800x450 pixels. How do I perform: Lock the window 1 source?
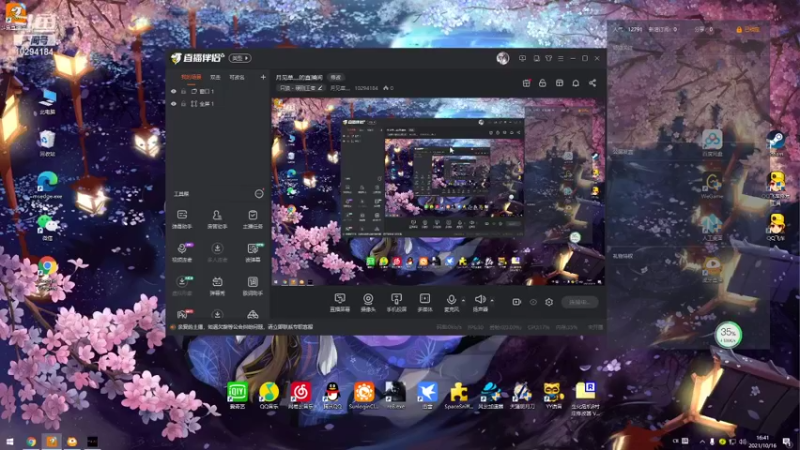point(184,91)
